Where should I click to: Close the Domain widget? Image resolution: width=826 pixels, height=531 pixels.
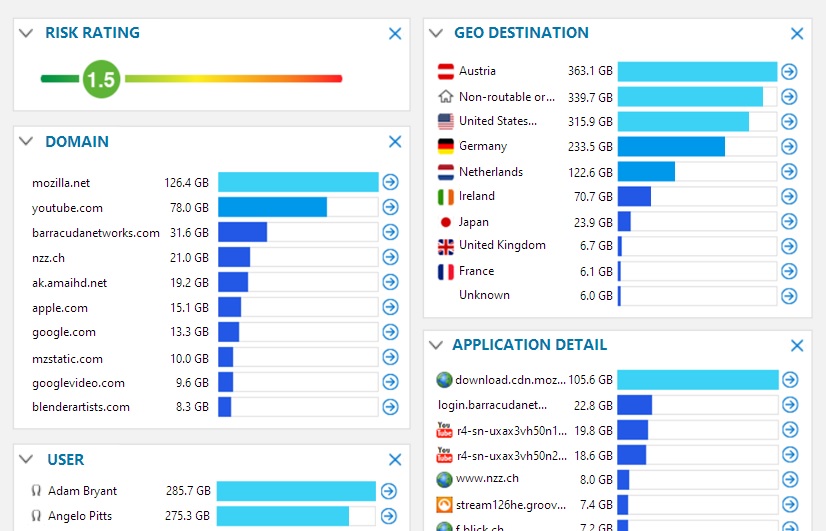[395, 142]
